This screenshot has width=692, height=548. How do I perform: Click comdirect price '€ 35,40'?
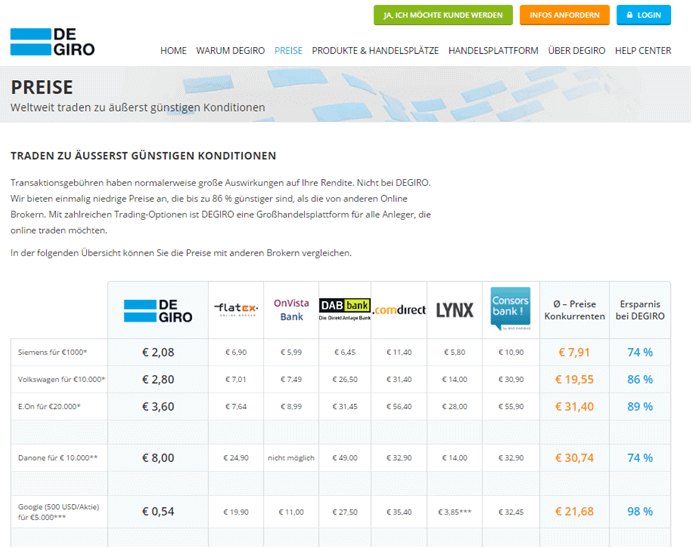click(399, 512)
